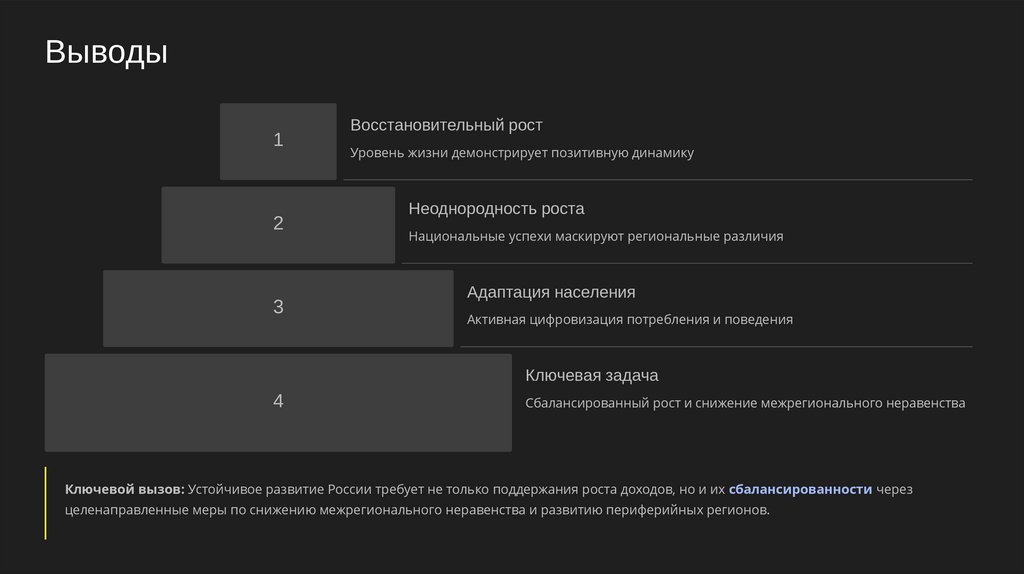
Task: Click the "Адаптация населения" heading
Action: [551, 292]
